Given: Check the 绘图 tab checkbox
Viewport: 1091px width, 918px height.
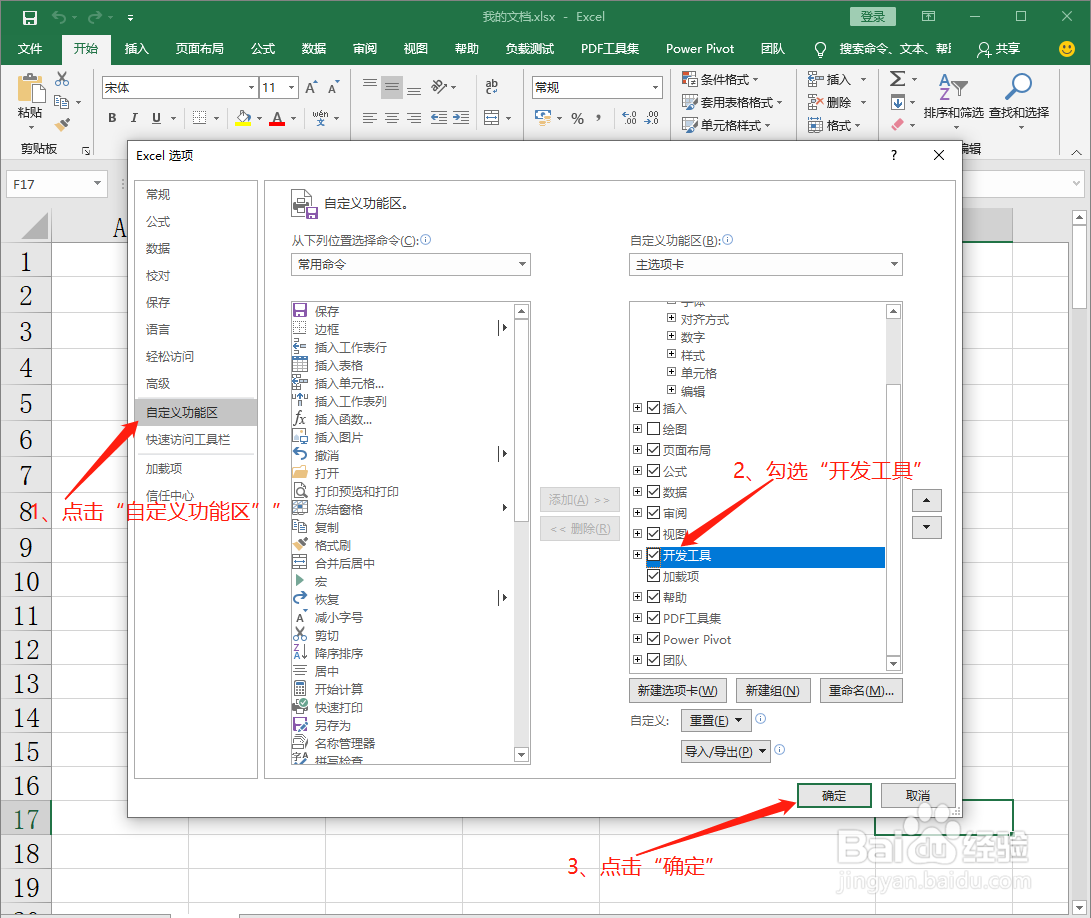Looking at the screenshot, I should (x=653, y=429).
